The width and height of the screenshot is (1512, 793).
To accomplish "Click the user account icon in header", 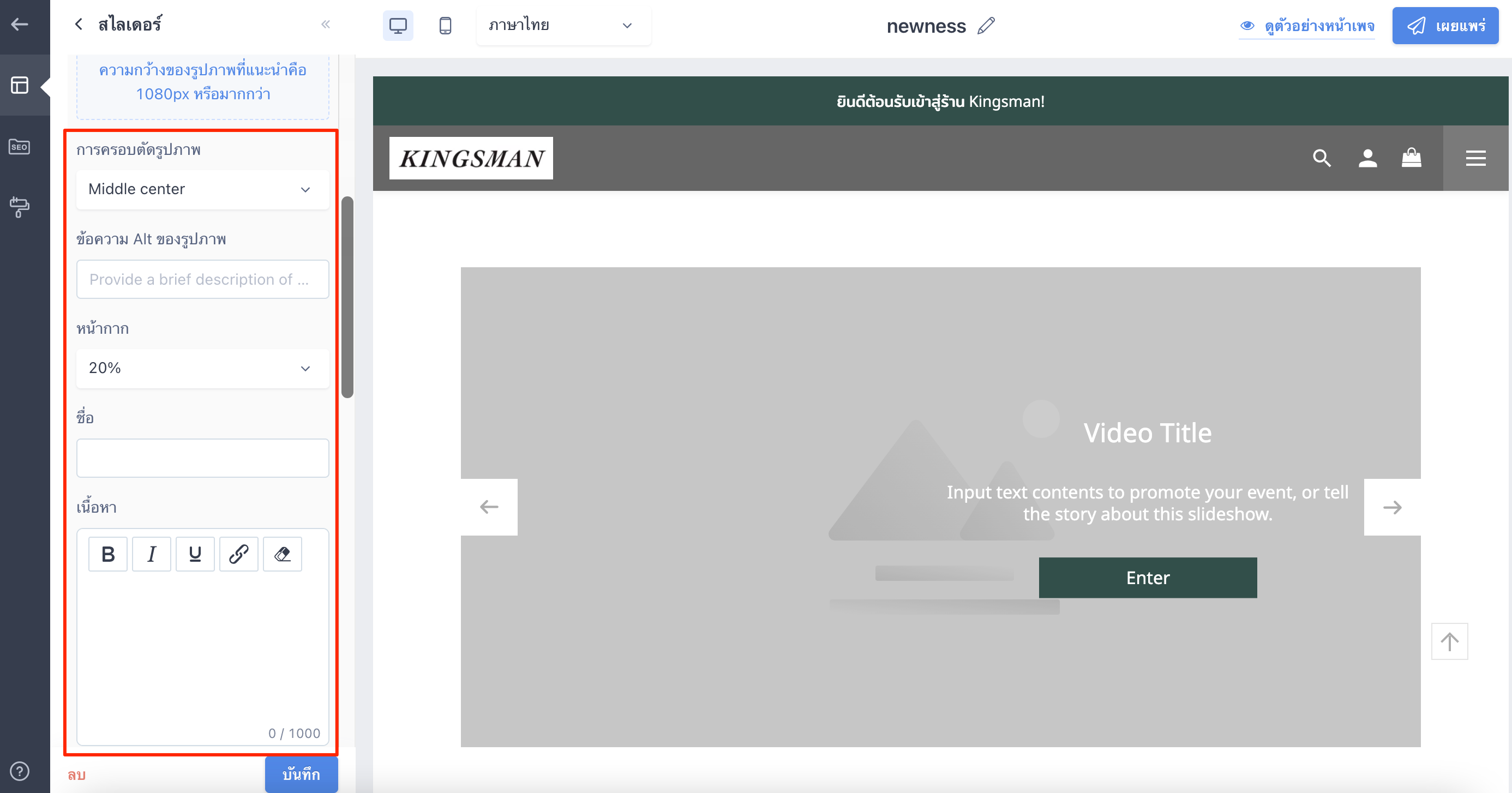I will click(1367, 158).
